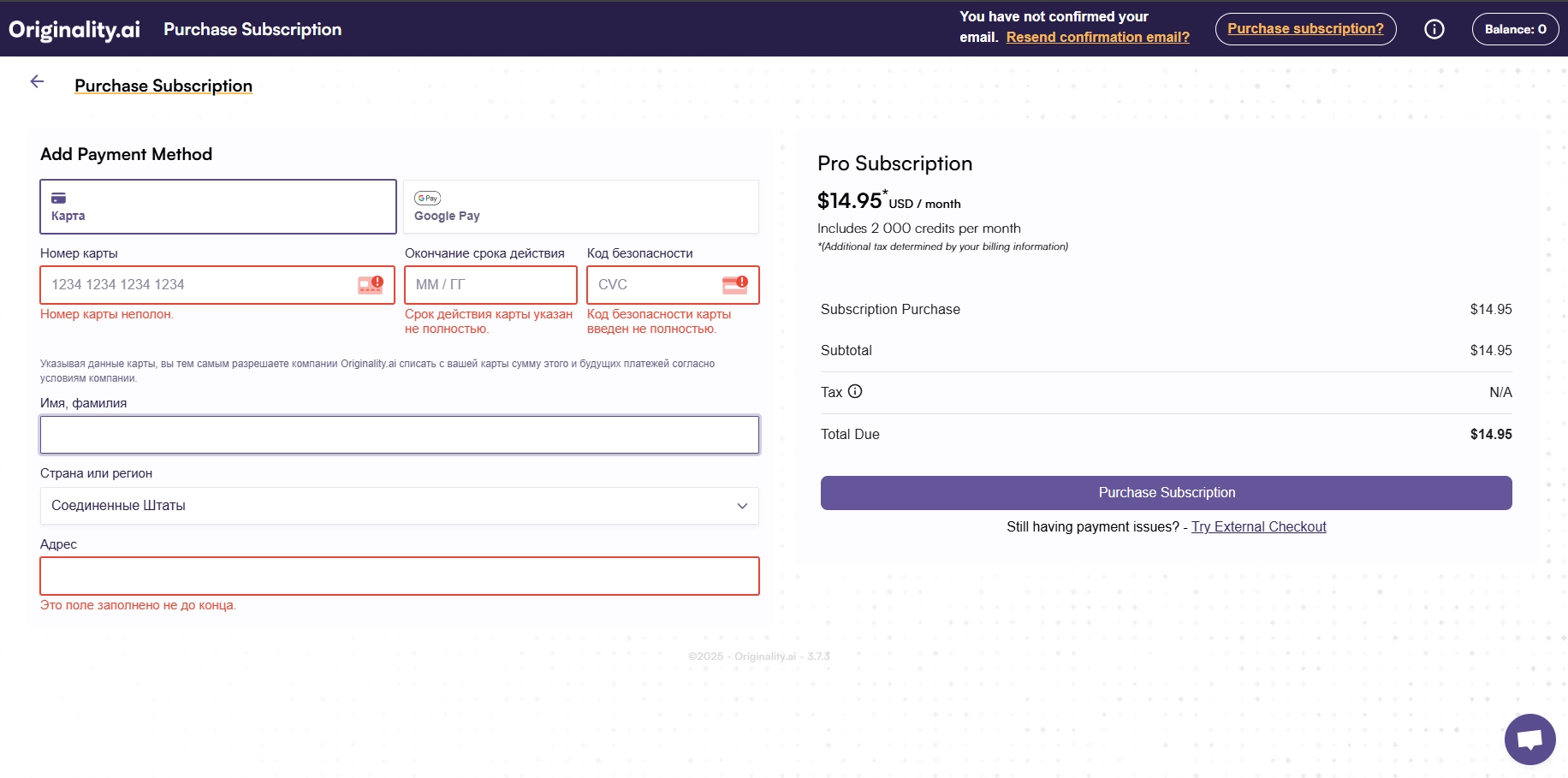Click Resend confirmation email link

1098,37
